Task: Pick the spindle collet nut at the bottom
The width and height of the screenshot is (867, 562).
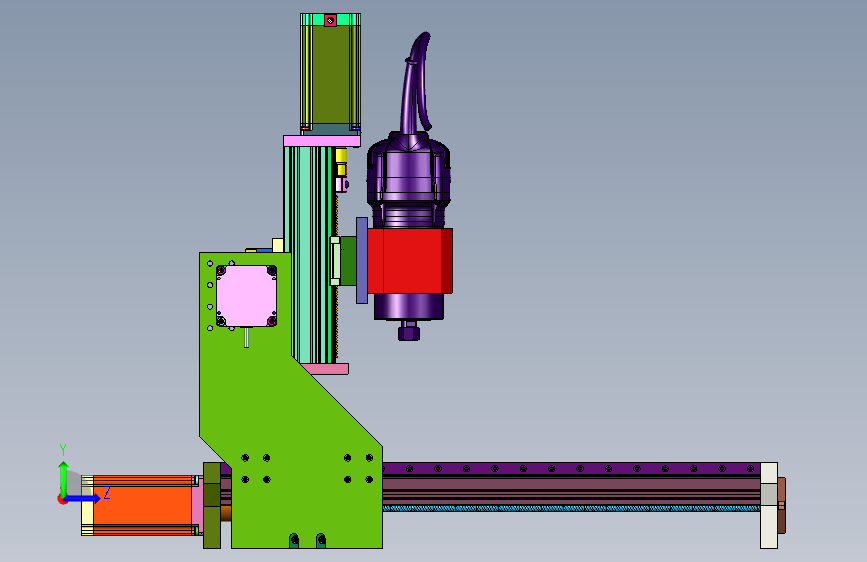Action: pyautogui.click(x=409, y=333)
